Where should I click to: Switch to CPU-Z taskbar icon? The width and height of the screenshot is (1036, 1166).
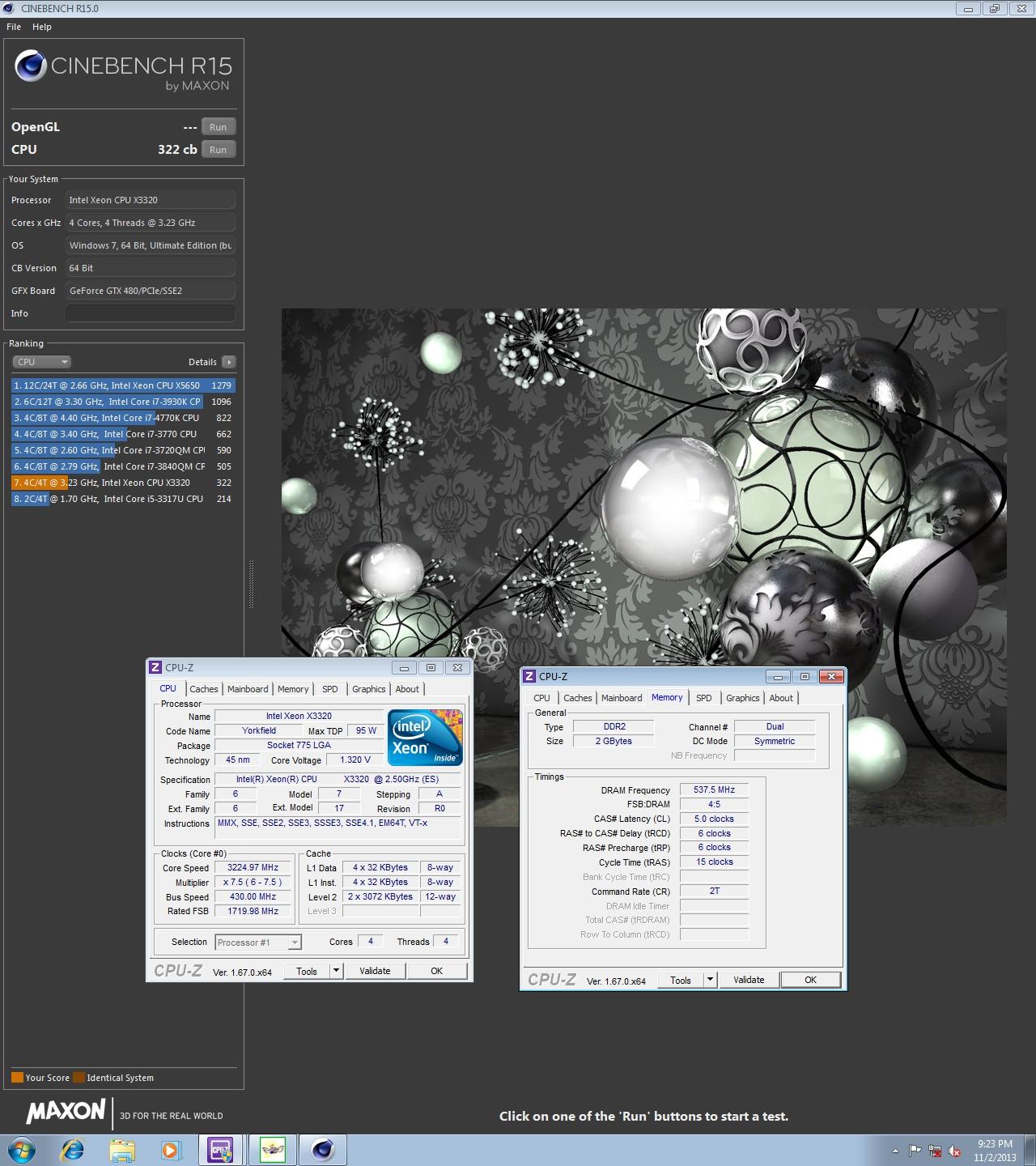[221, 1150]
